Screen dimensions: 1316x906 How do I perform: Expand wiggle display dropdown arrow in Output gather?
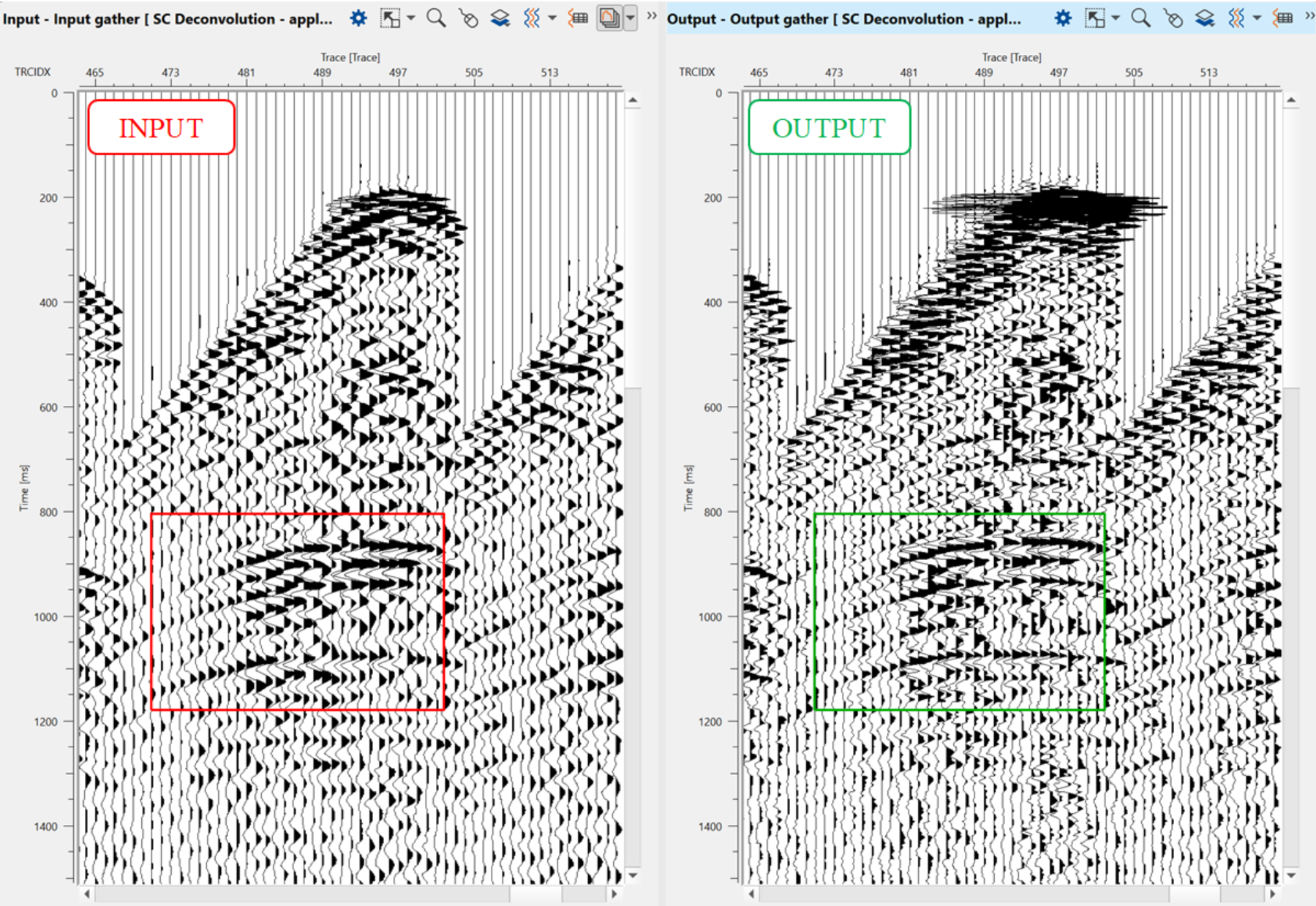[1257, 18]
